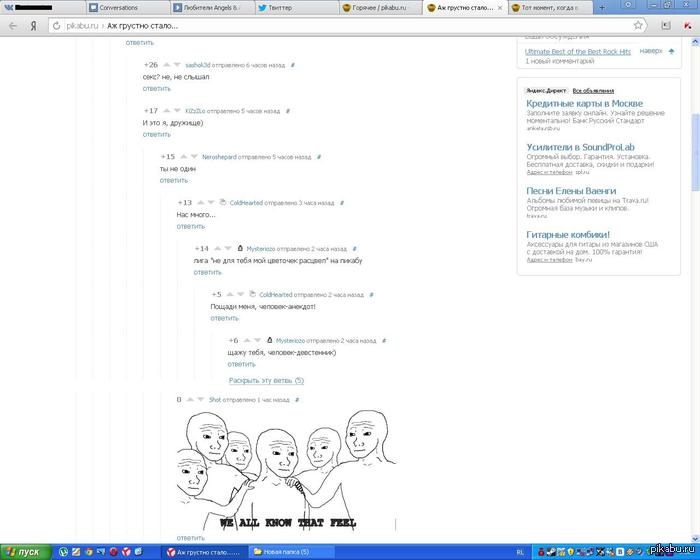Open Yandex browser icon in quick launch

(126, 552)
